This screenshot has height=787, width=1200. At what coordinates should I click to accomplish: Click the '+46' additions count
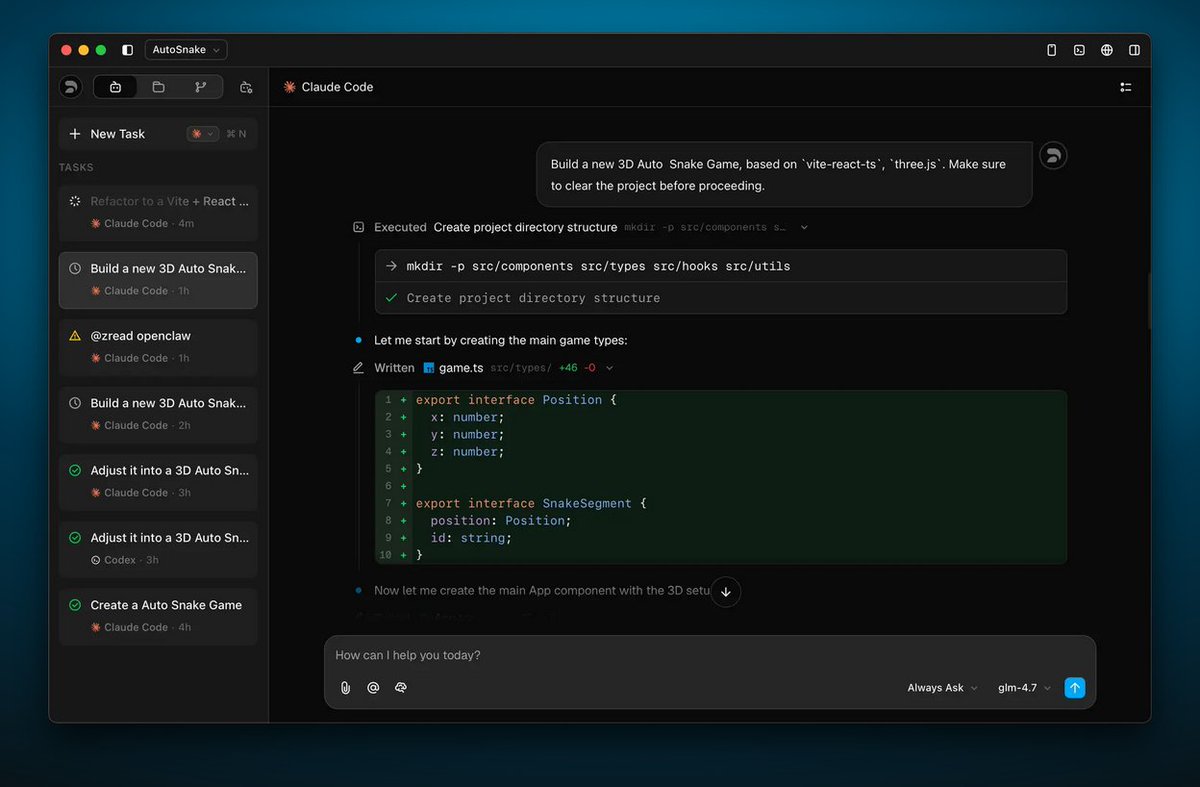(568, 368)
